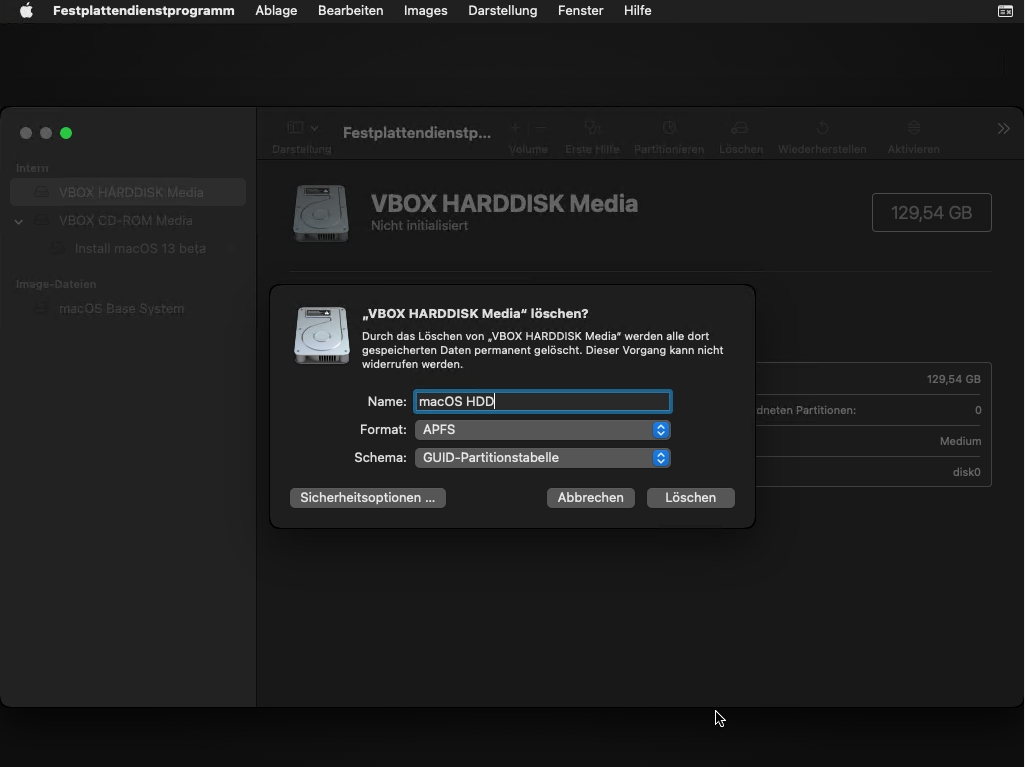Click the disk0 value in info table

[966, 472]
